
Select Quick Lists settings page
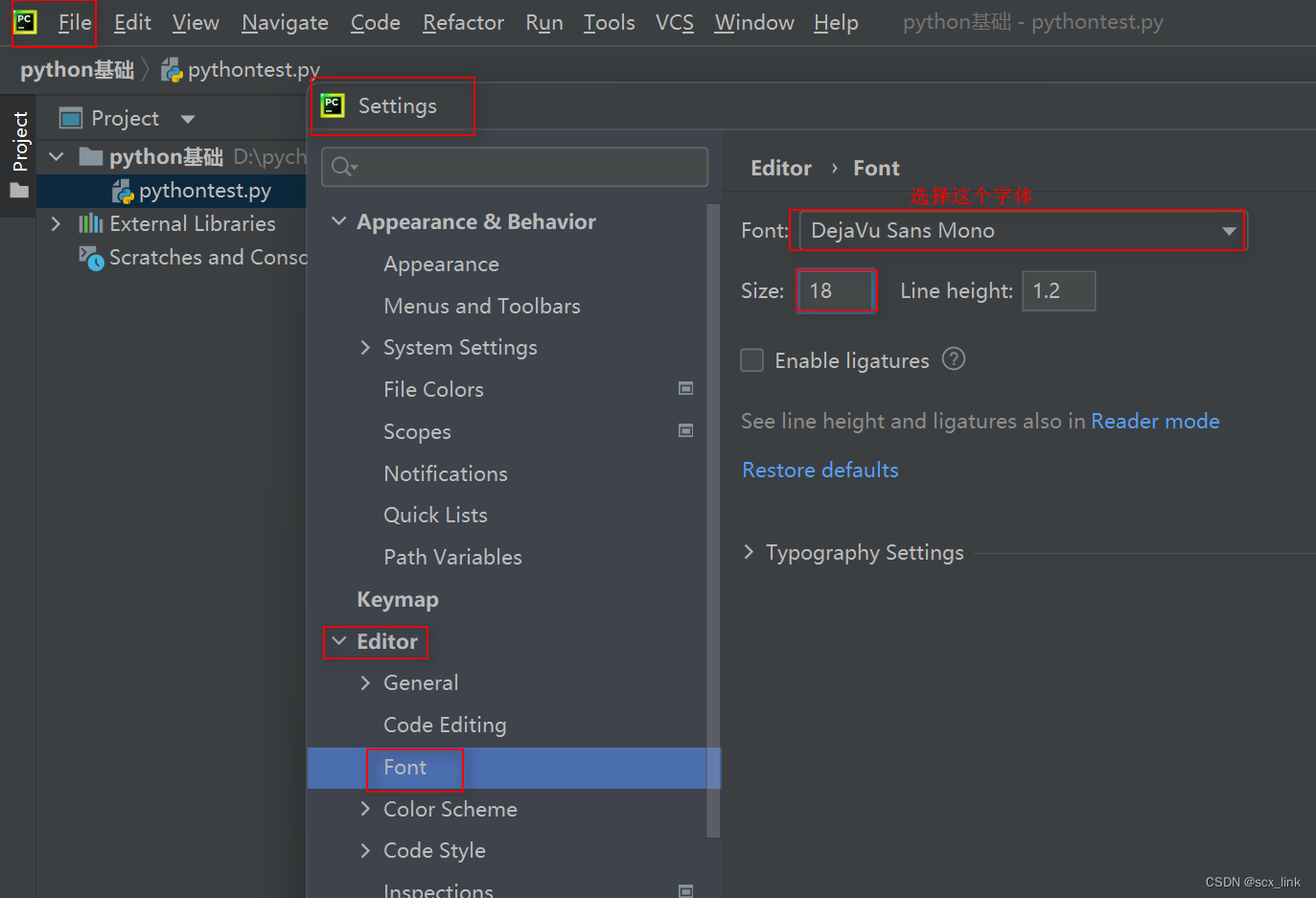435,515
